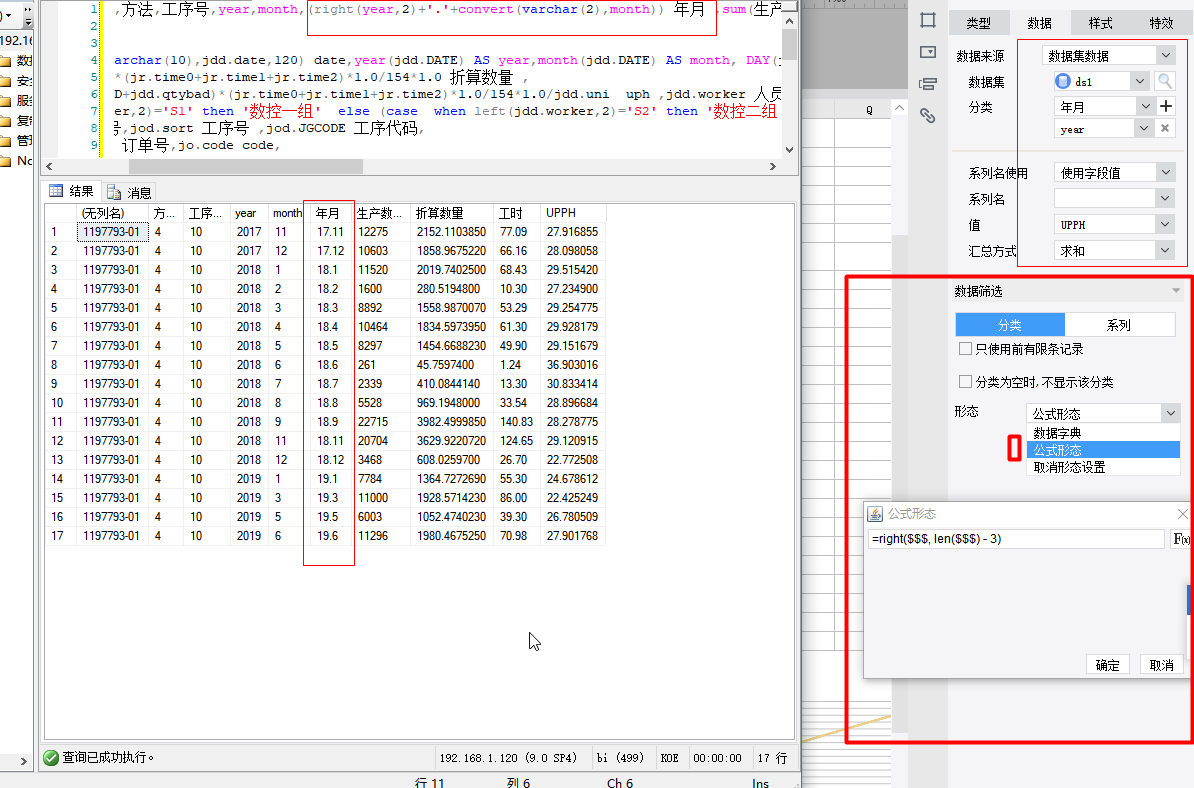Close the 公式形态 dialog

pyautogui.click(x=1182, y=514)
